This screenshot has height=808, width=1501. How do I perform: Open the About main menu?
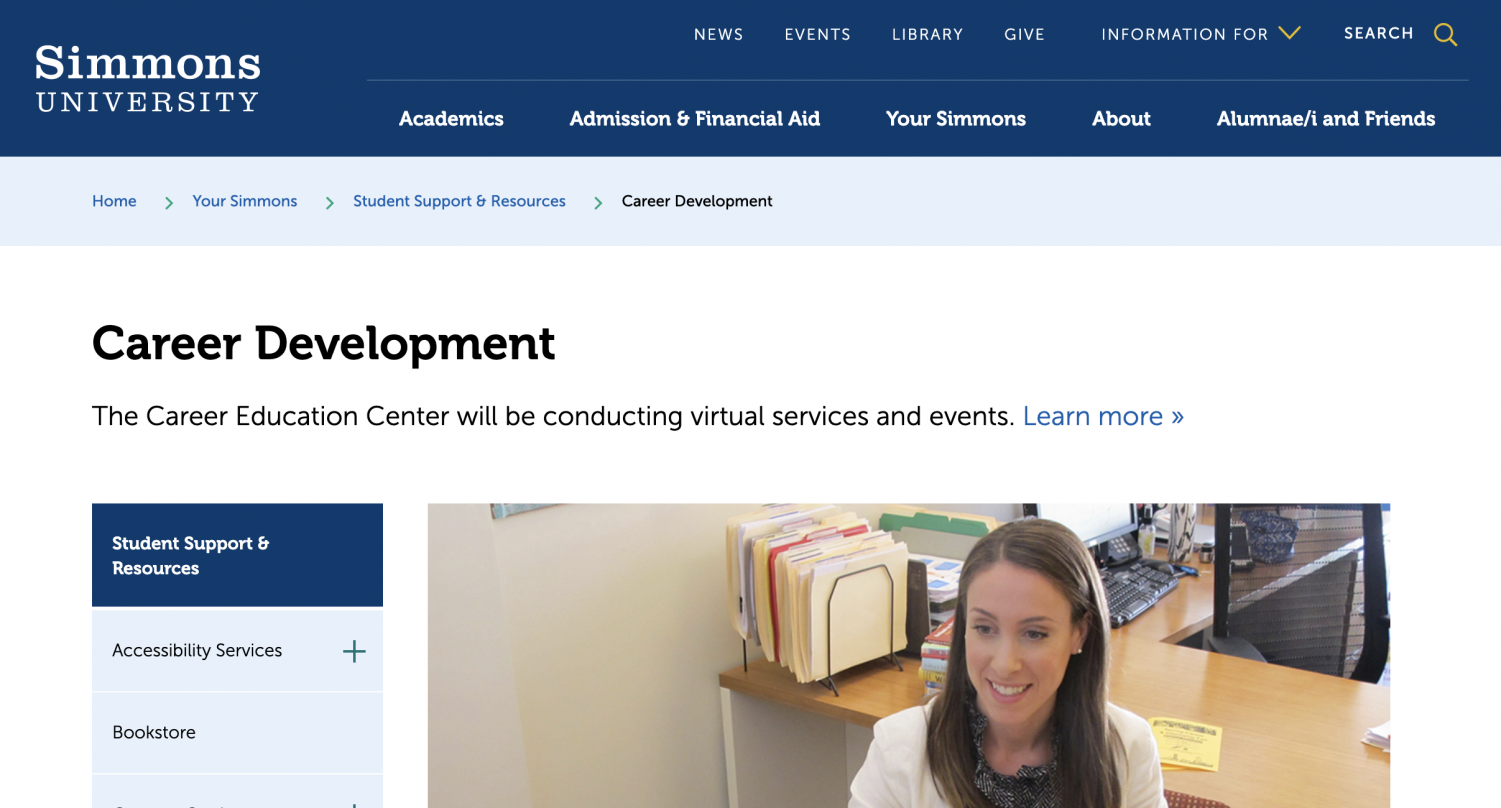(1121, 119)
